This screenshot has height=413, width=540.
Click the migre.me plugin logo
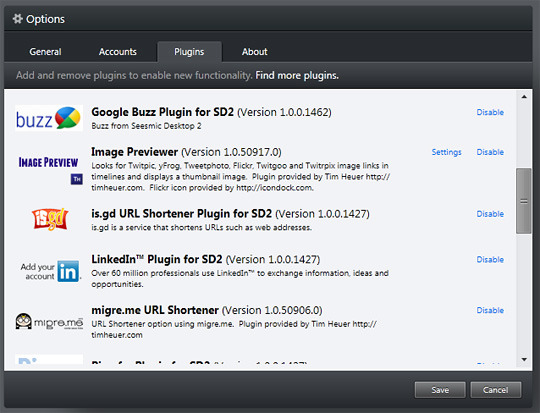49,321
